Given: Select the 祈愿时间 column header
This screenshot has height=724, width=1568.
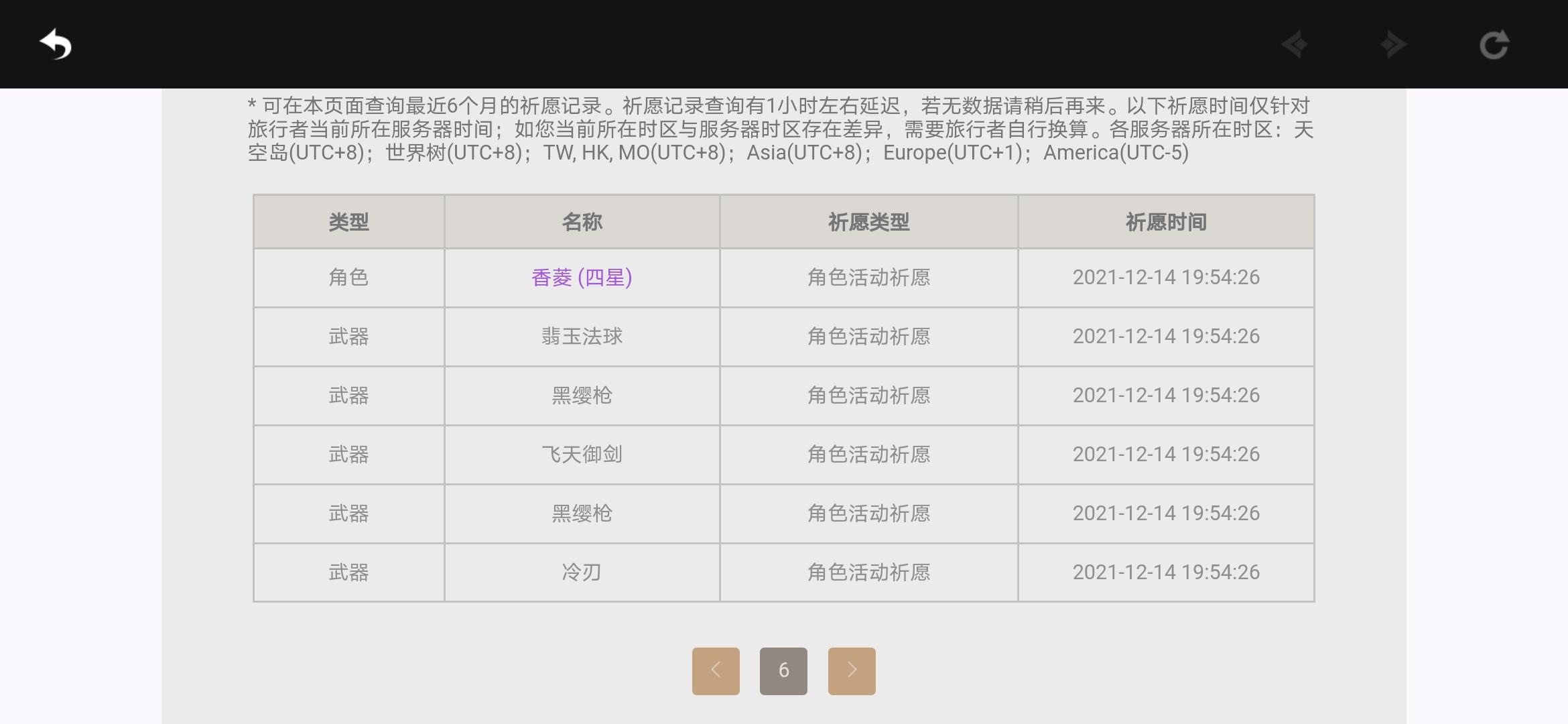Looking at the screenshot, I should (x=1166, y=222).
